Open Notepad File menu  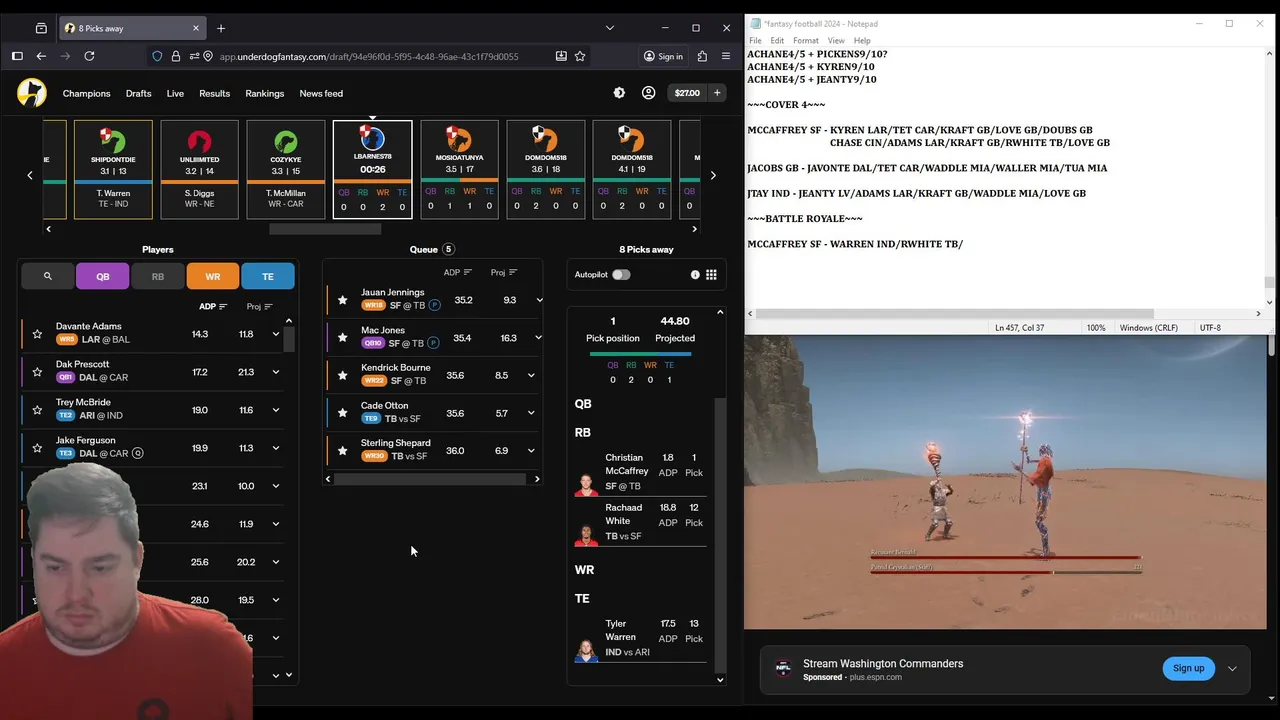pyautogui.click(x=755, y=41)
